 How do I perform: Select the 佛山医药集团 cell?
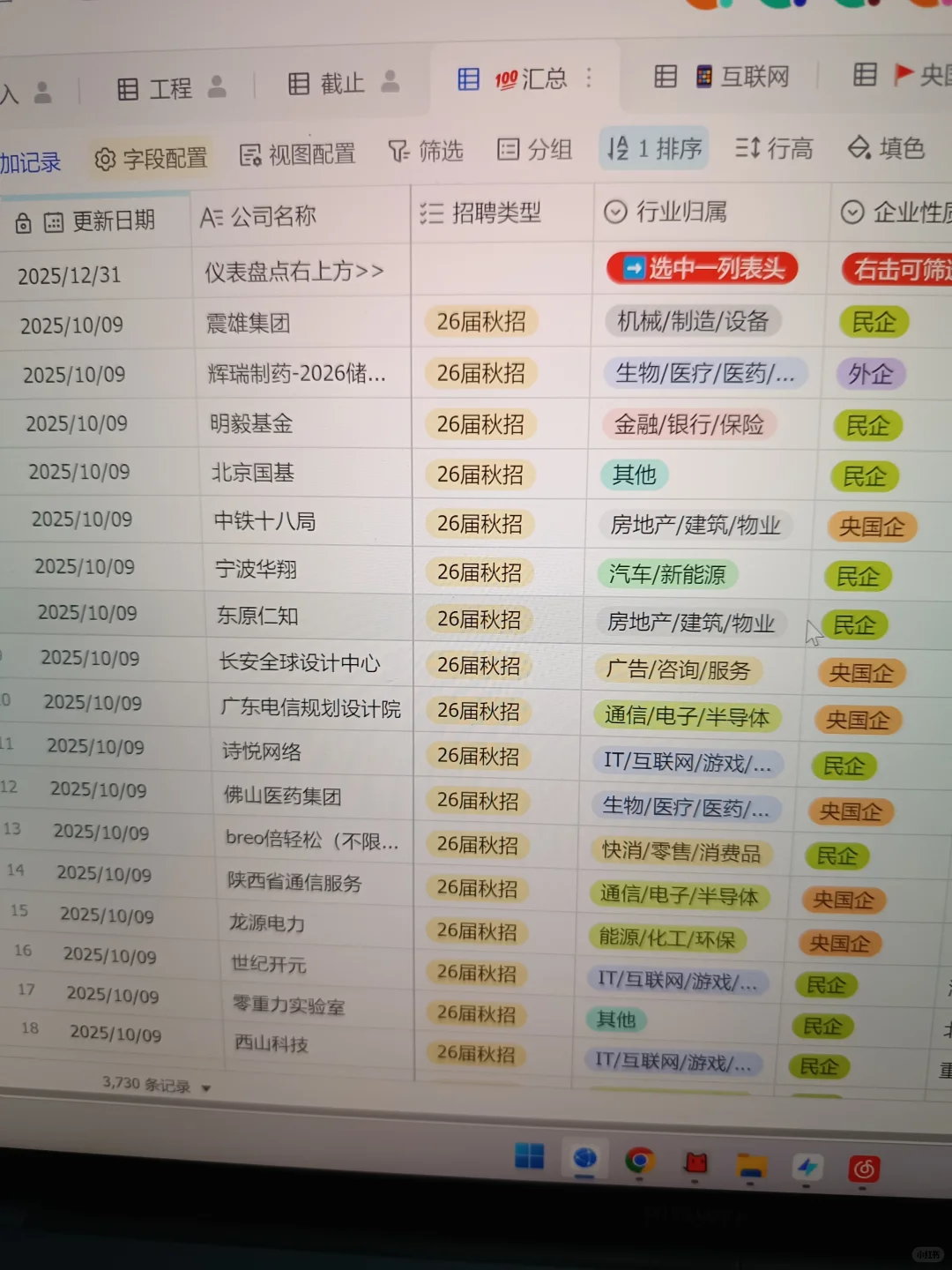click(x=315, y=796)
